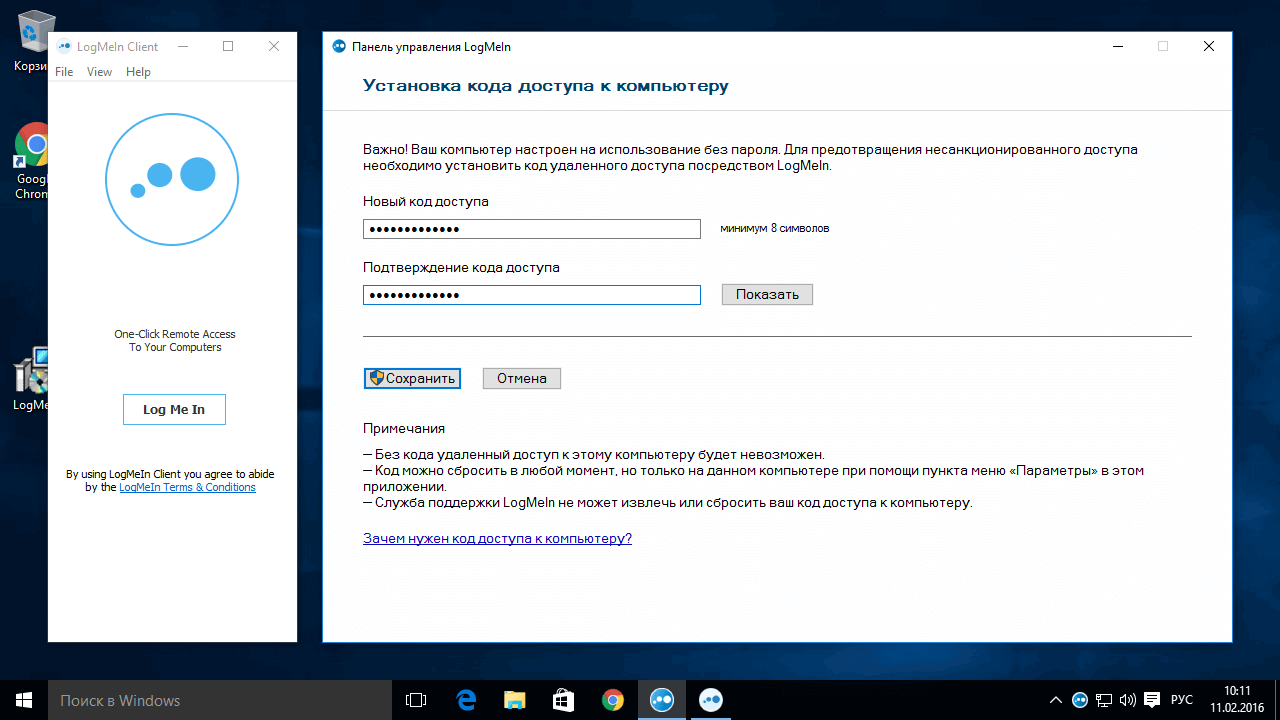Minimize the LogMeIn Control Panel window
This screenshot has width=1280, height=720.
1117,46
